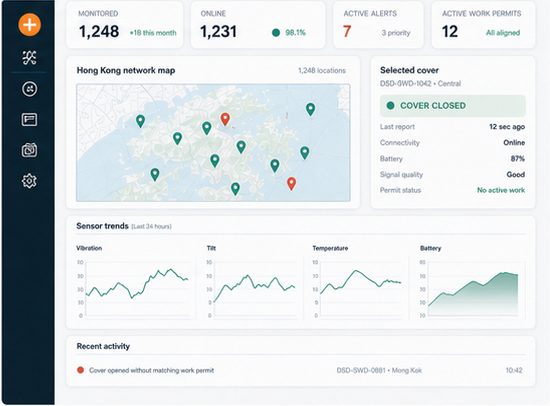Click the green dot in the COVER CLOSED banner
Viewport: 550px width, 406px height.
(390, 106)
